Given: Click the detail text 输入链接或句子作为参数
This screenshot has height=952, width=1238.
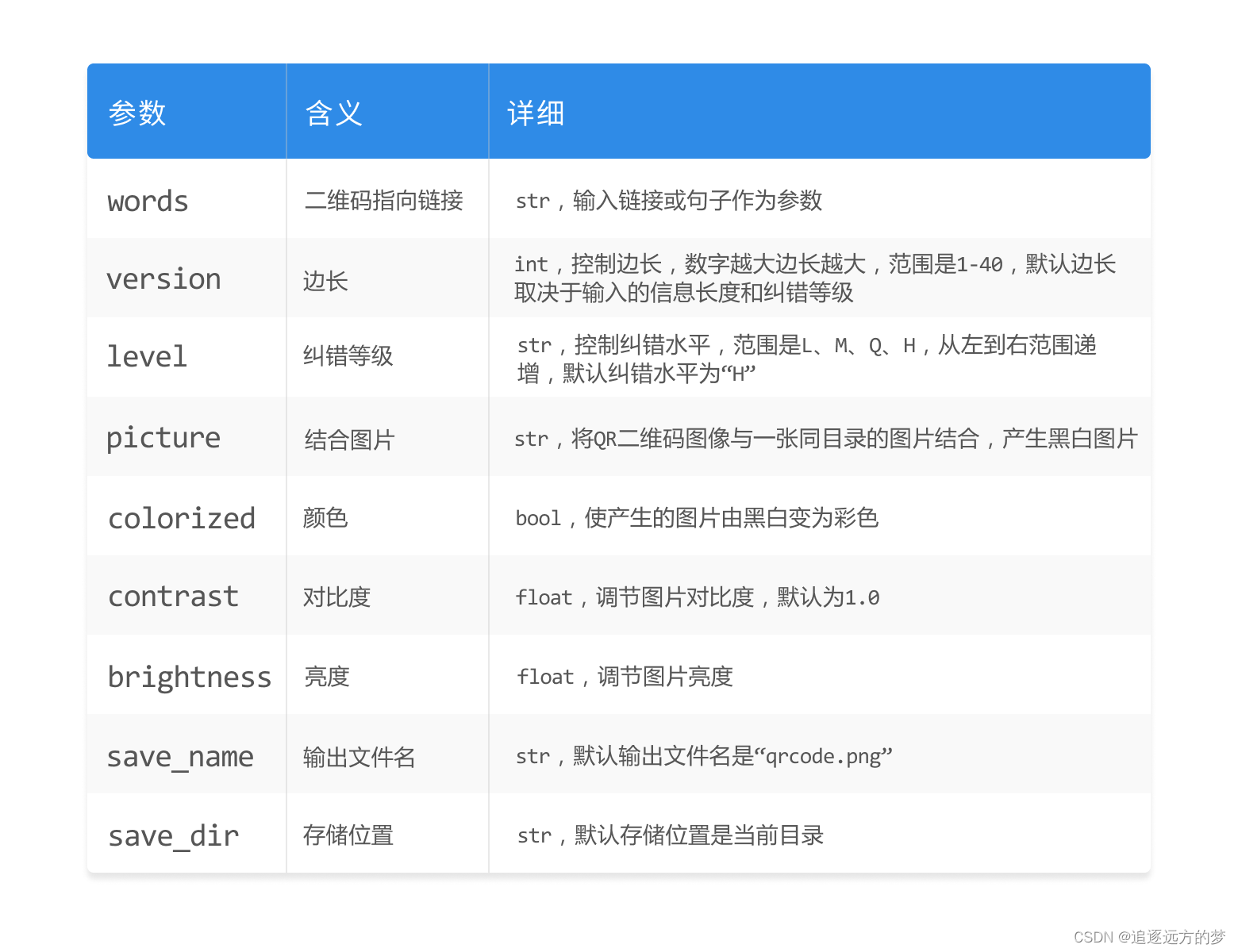Looking at the screenshot, I should tap(698, 201).
